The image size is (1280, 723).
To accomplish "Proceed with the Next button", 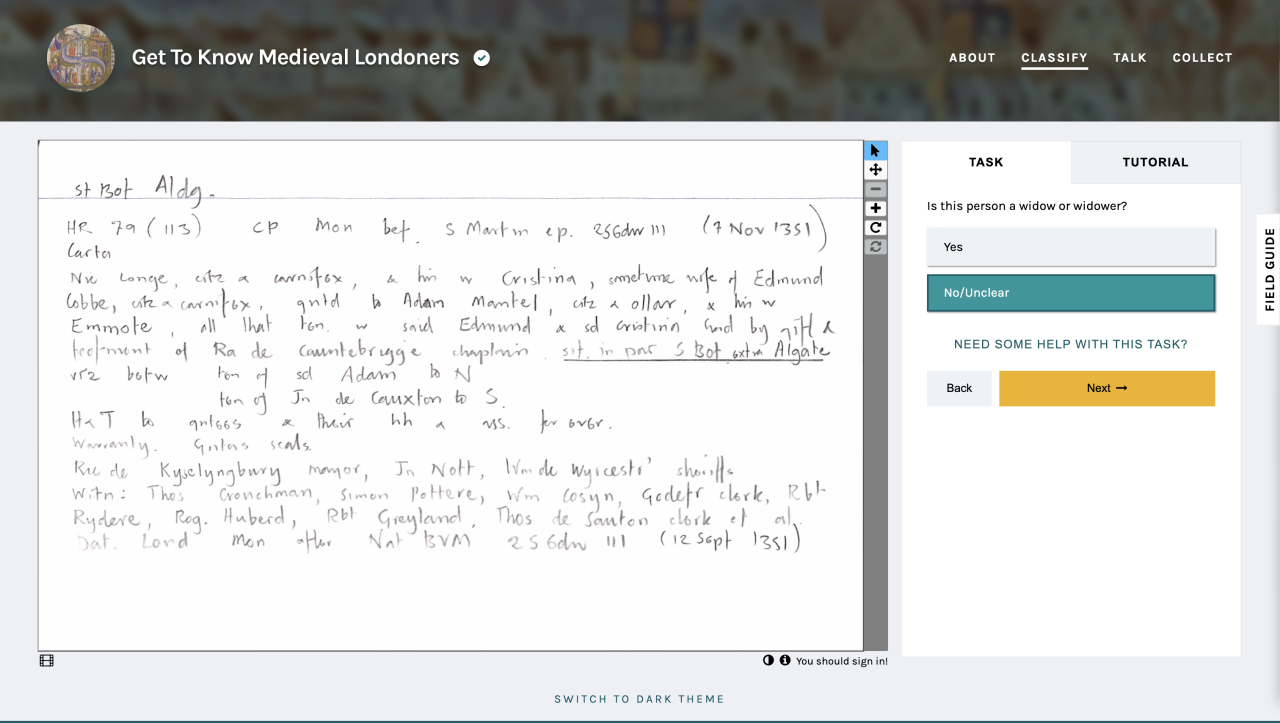I will coord(1107,388).
